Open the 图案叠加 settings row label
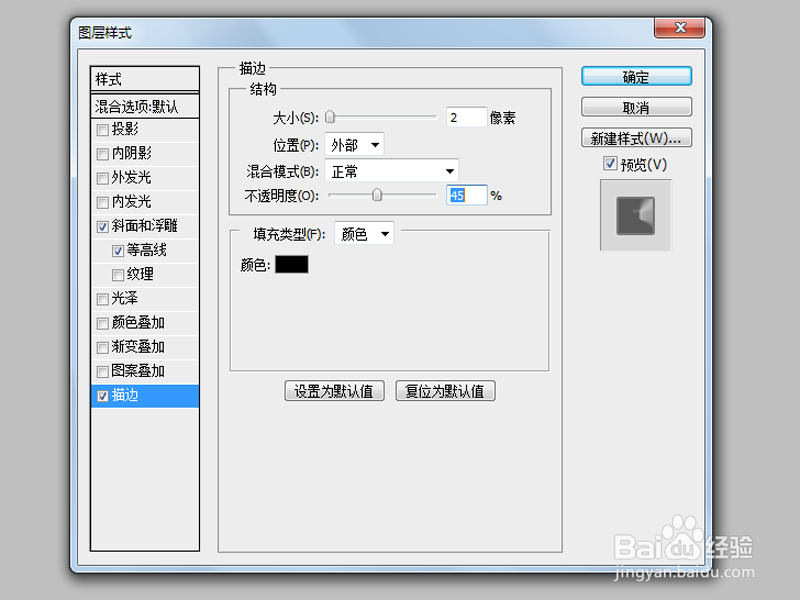800x600 pixels. [138, 371]
